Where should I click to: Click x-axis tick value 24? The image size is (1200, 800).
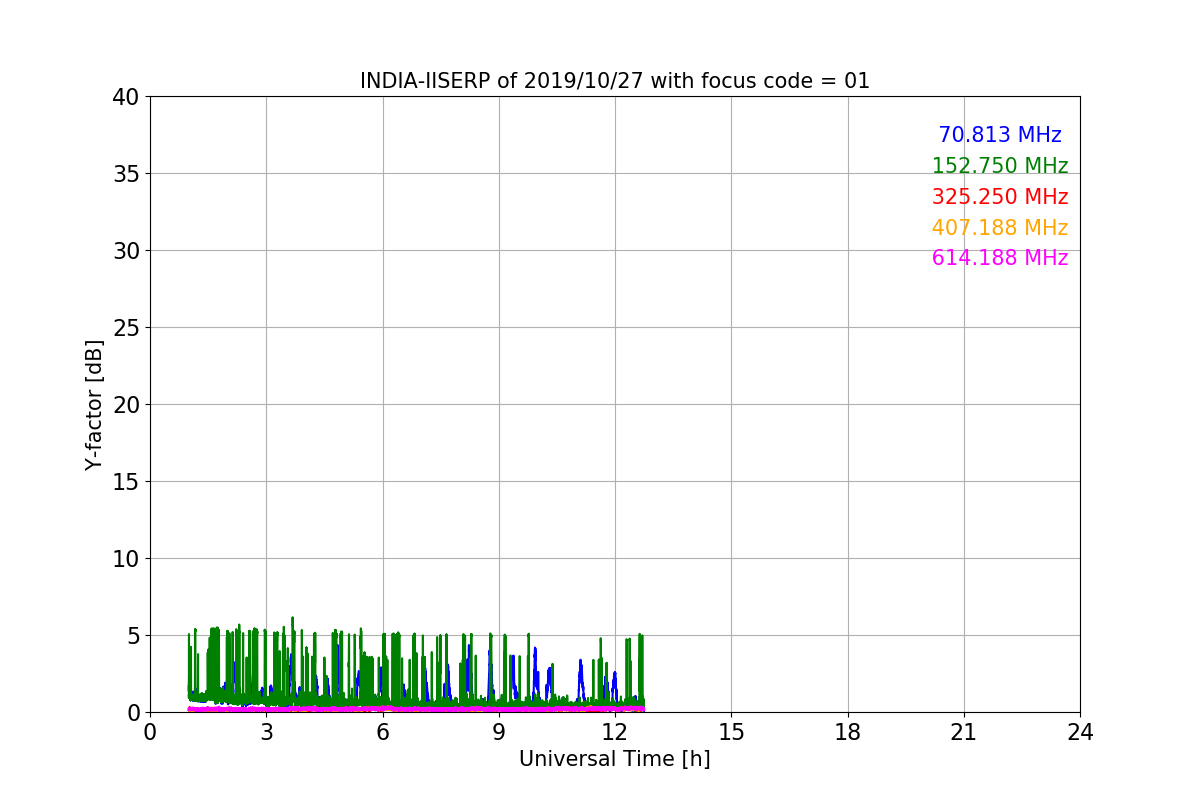tap(1080, 732)
